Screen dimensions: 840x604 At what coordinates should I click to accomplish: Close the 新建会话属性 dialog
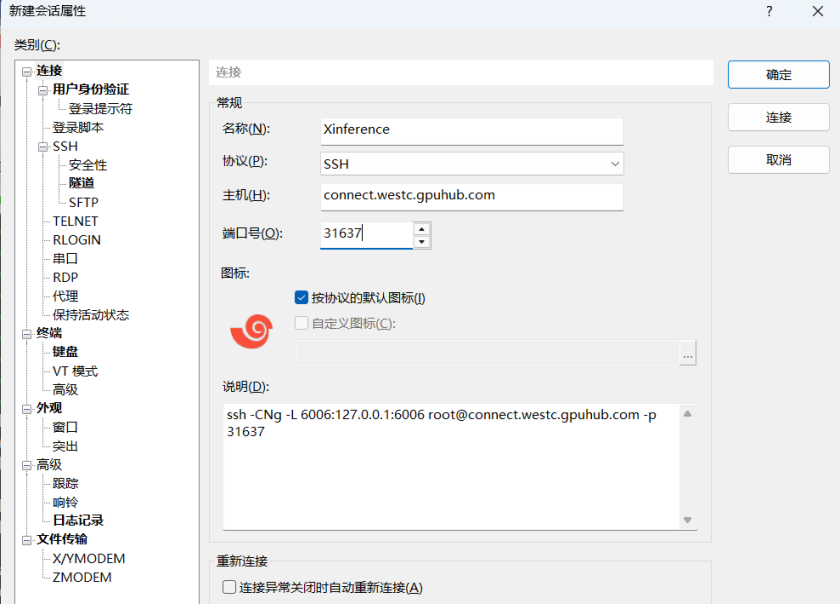(818, 11)
